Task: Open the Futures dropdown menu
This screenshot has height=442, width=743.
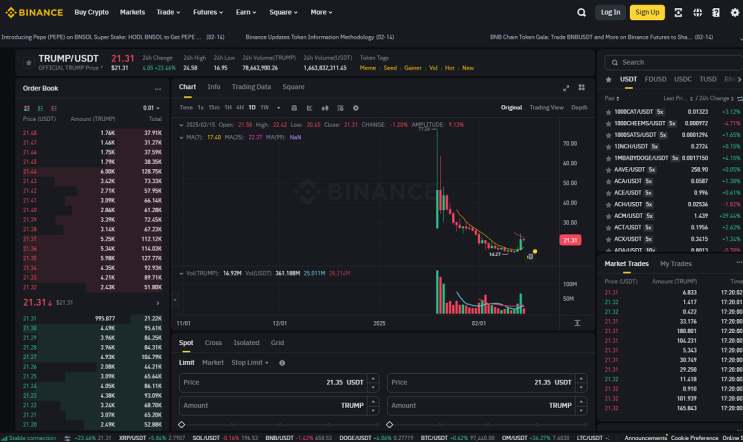Action: click(x=208, y=12)
